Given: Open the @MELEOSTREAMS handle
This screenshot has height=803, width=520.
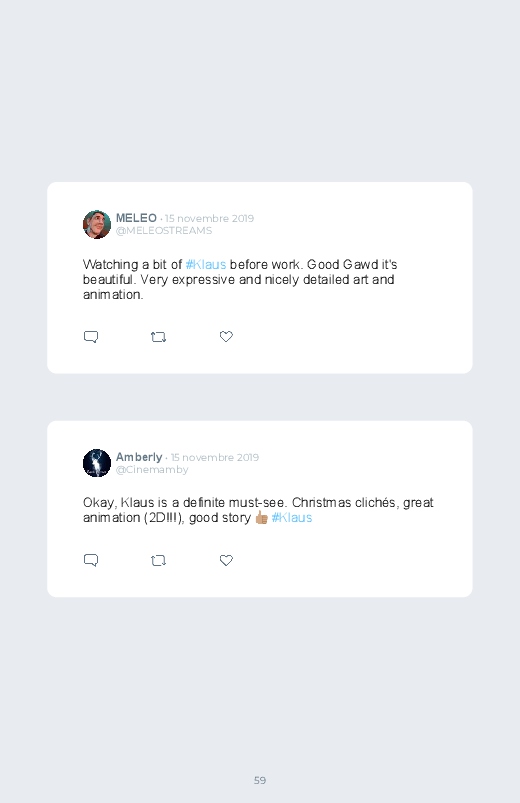Looking at the screenshot, I should pyautogui.click(x=164, y=230).
